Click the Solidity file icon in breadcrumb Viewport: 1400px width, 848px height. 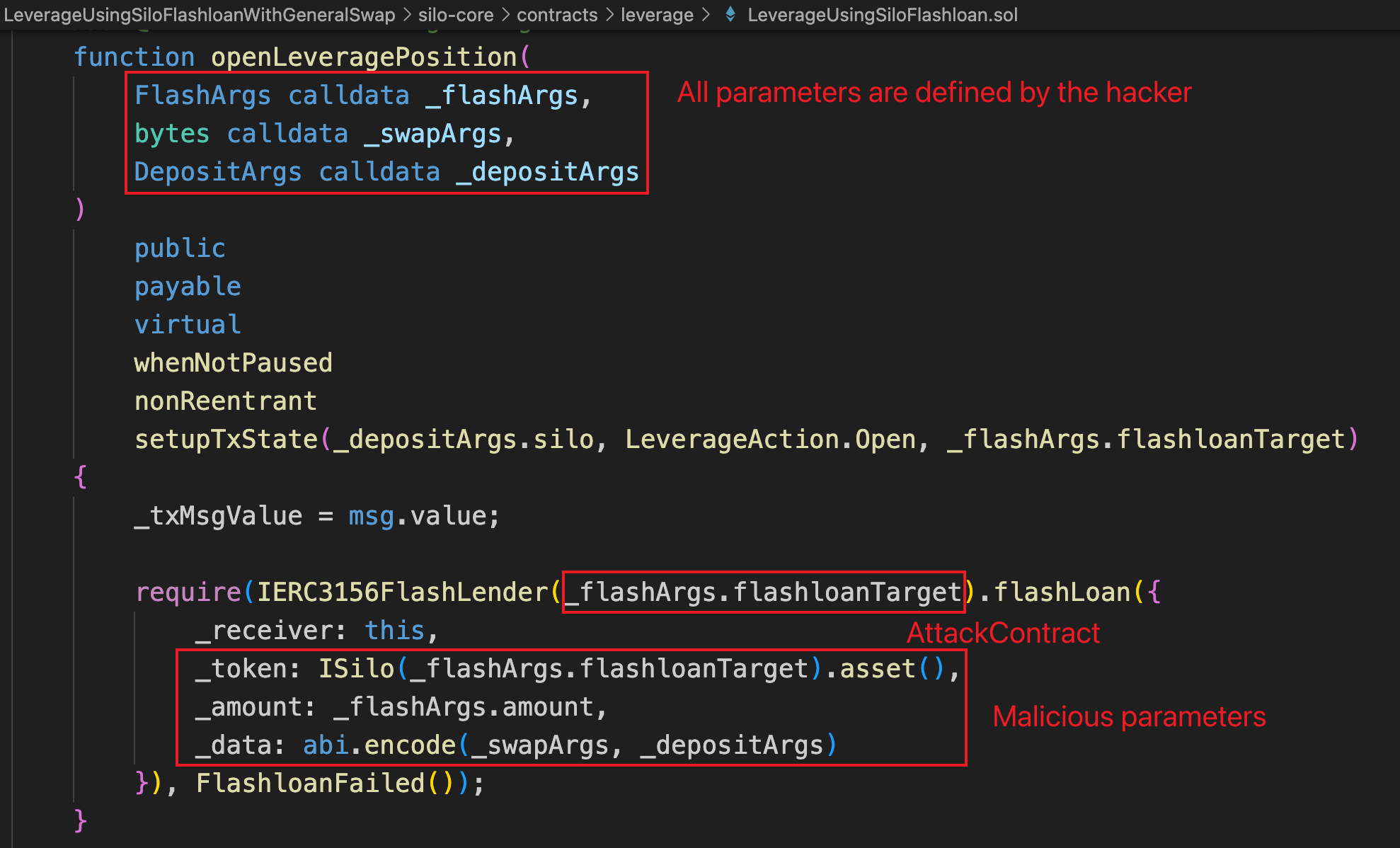(x=730, y=14)
